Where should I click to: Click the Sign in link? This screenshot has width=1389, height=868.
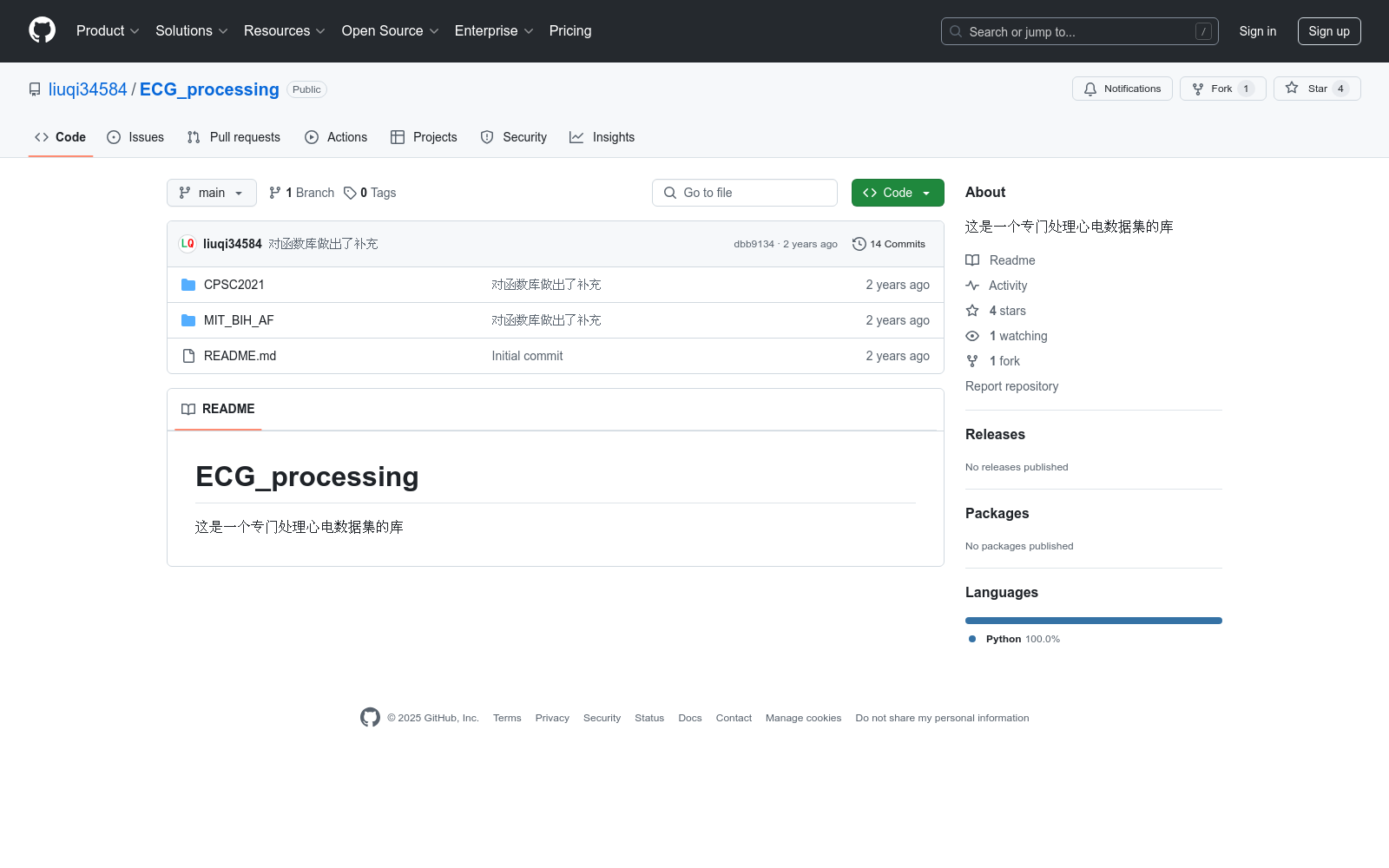tap(1258, 31)
